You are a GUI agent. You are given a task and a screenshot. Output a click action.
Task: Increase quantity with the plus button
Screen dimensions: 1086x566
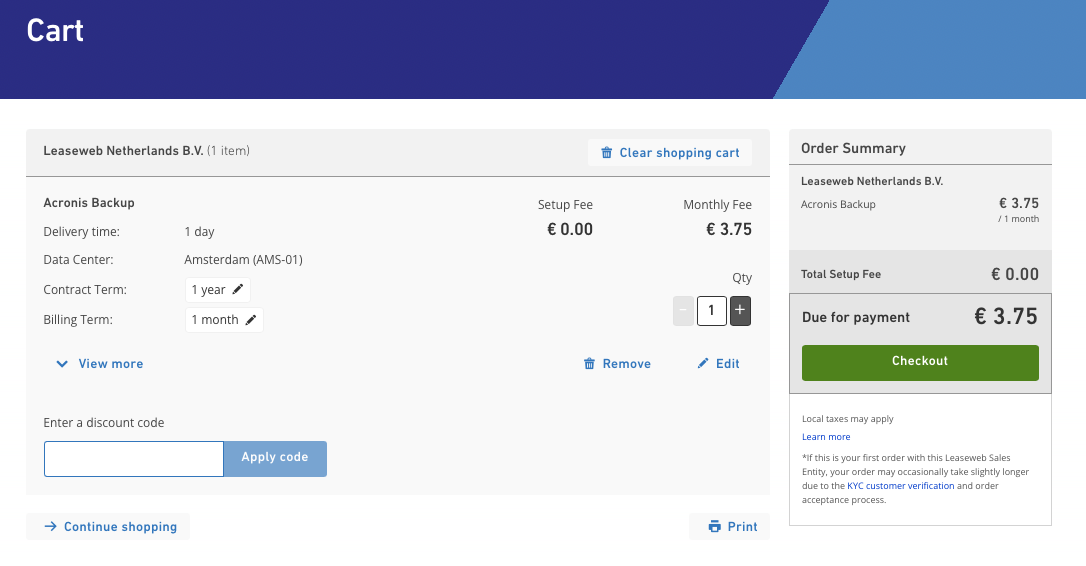click(x=740, y=310)
